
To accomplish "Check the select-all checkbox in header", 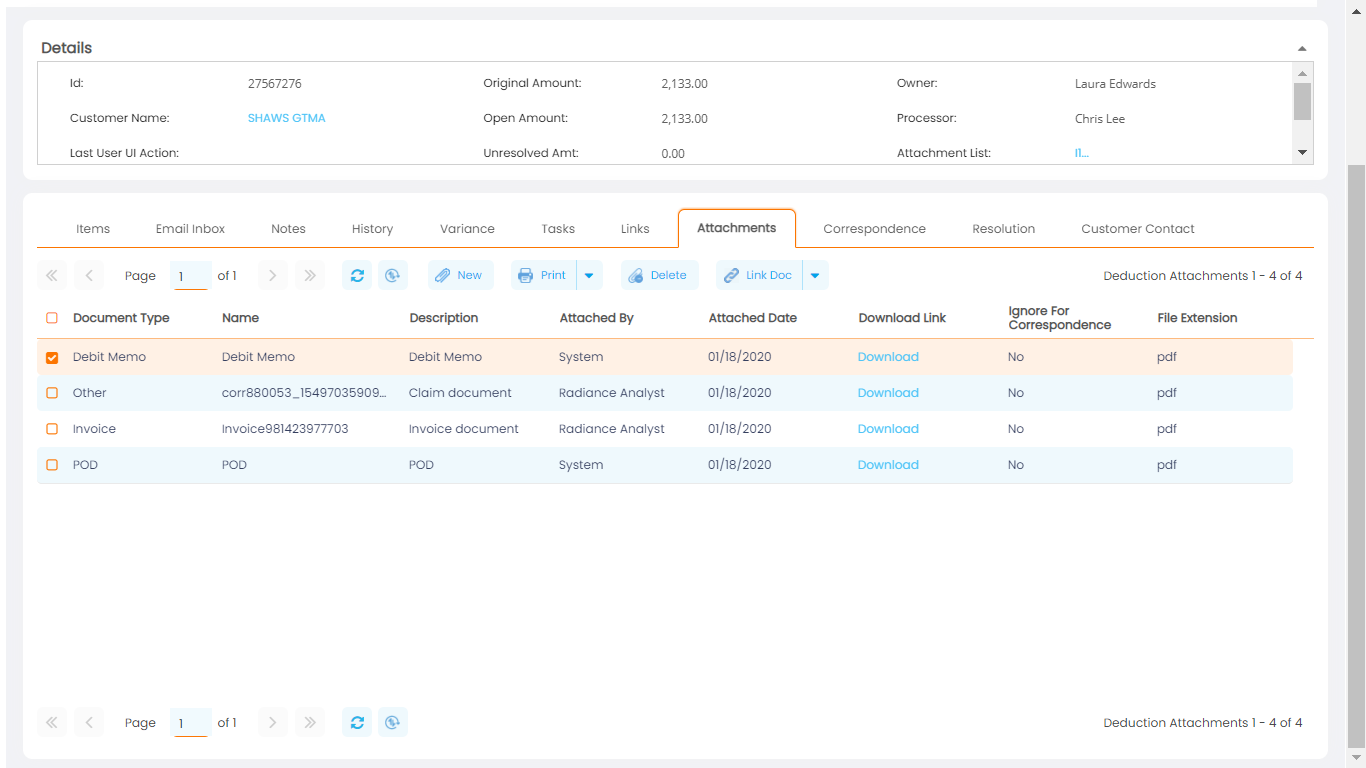I will (x=52, y=317).
